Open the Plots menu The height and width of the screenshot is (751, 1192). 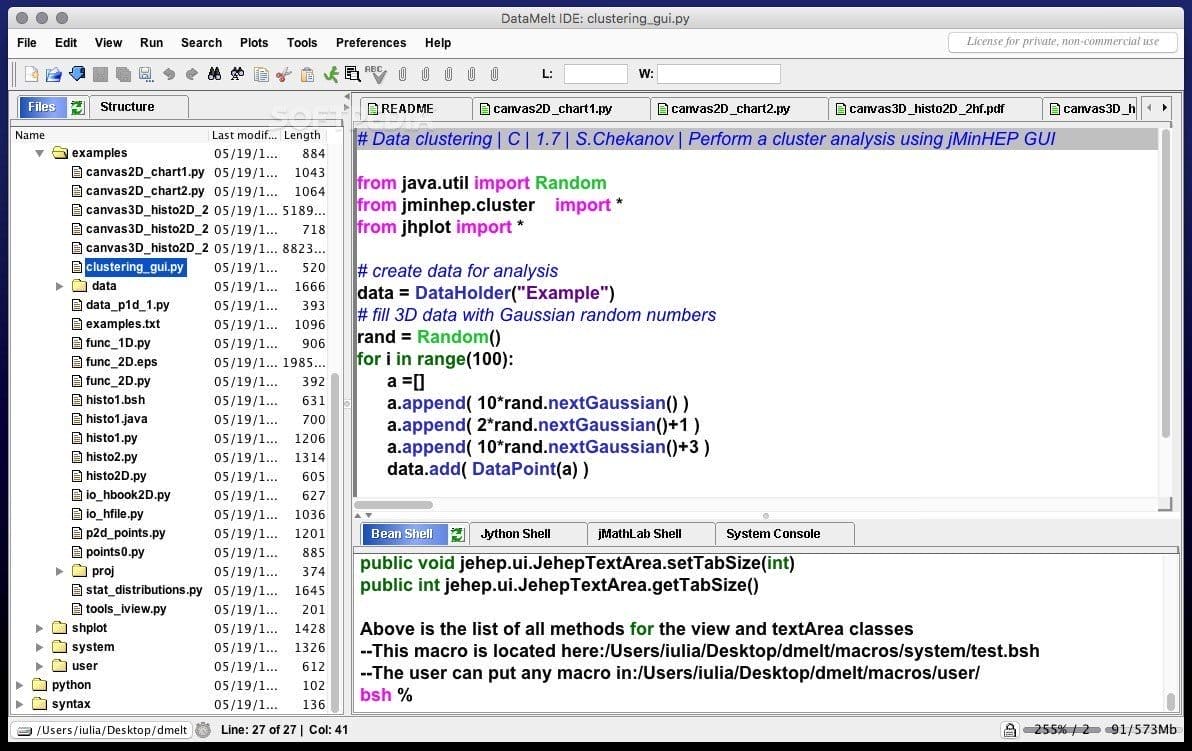pos(254,43)
